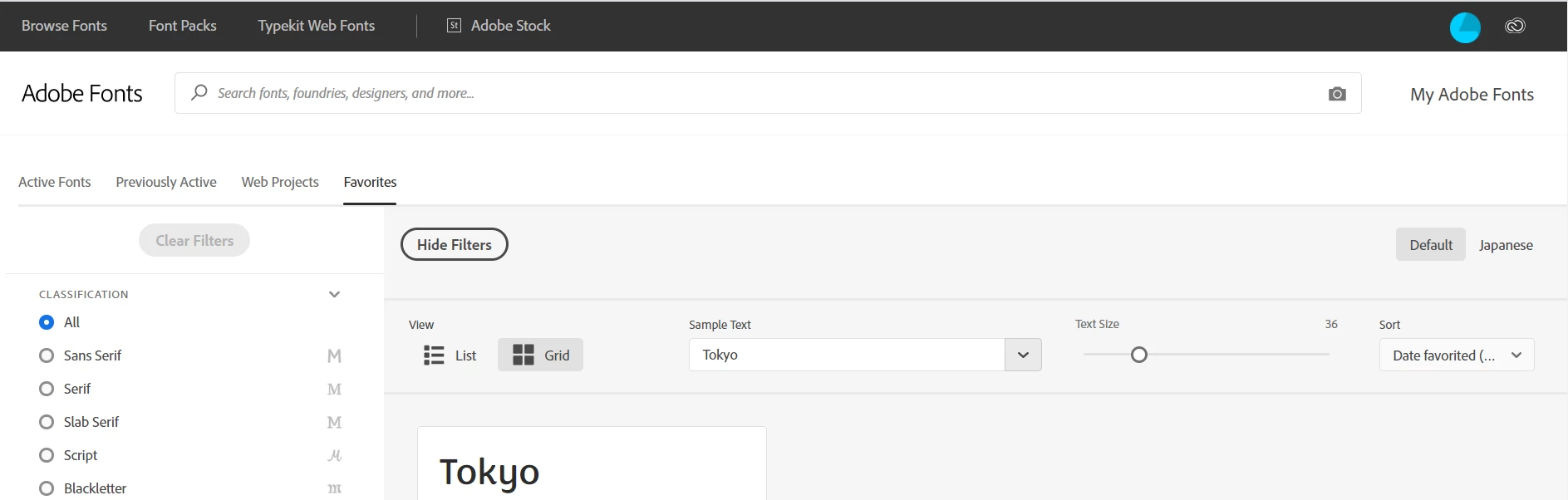The height and width of the screenshot is (500, 1568).
Task: Go to Font Packs menu
Action: pos(182,26)
